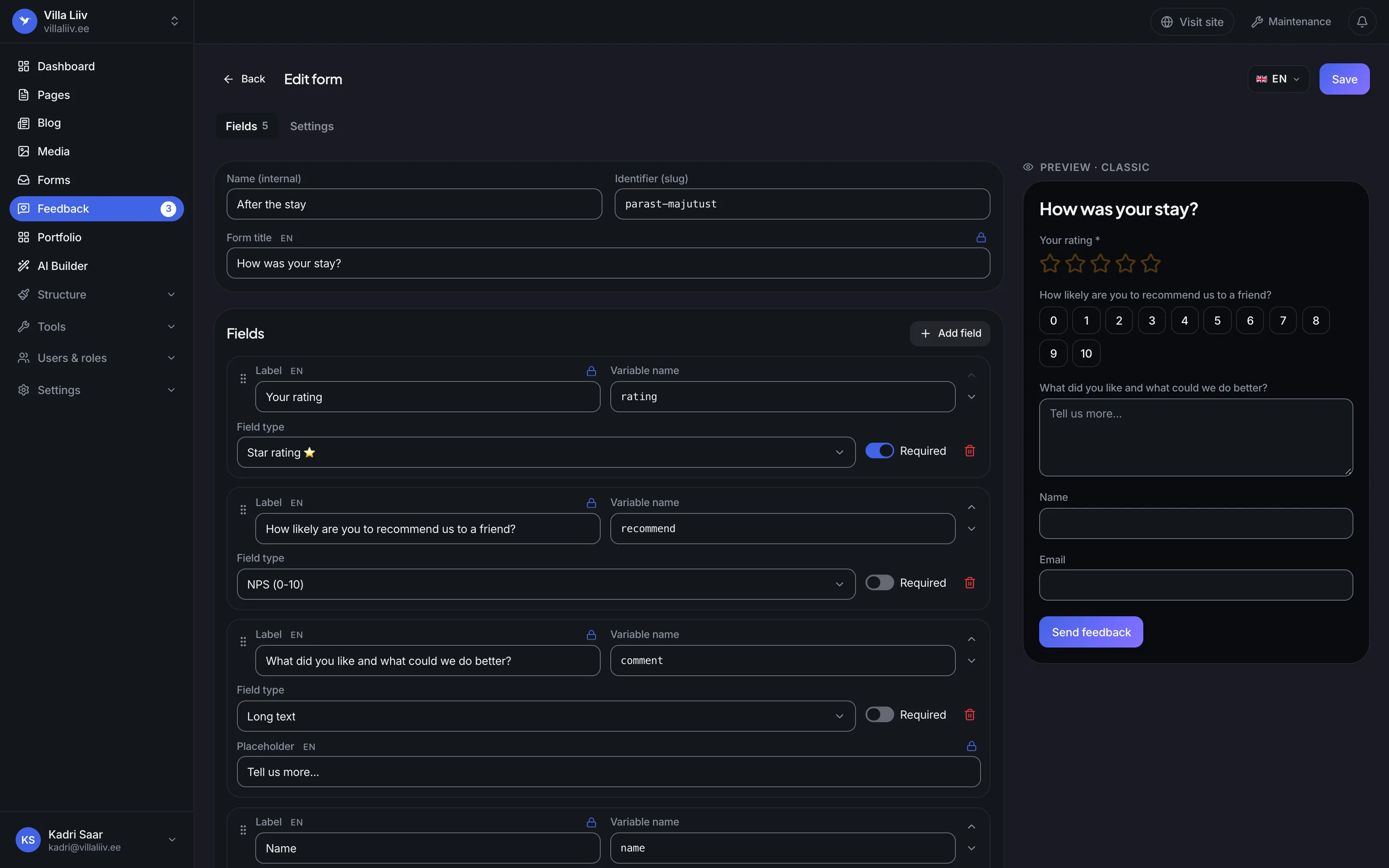Screen dimensions: 1389x868
Task: Click the Add field button
Action: [x=950, y=334]
